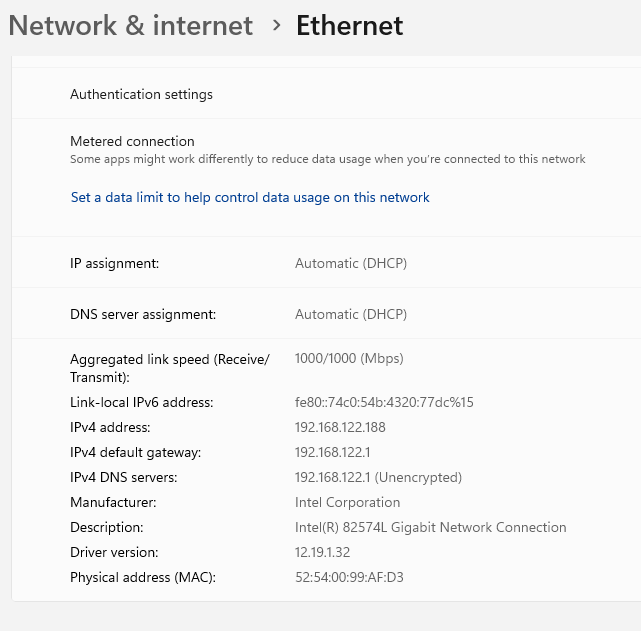Viewport: 641px width, 631px height.
Task: Click the breadcrumb chevron before Ethernet
Action: [277, 25]
